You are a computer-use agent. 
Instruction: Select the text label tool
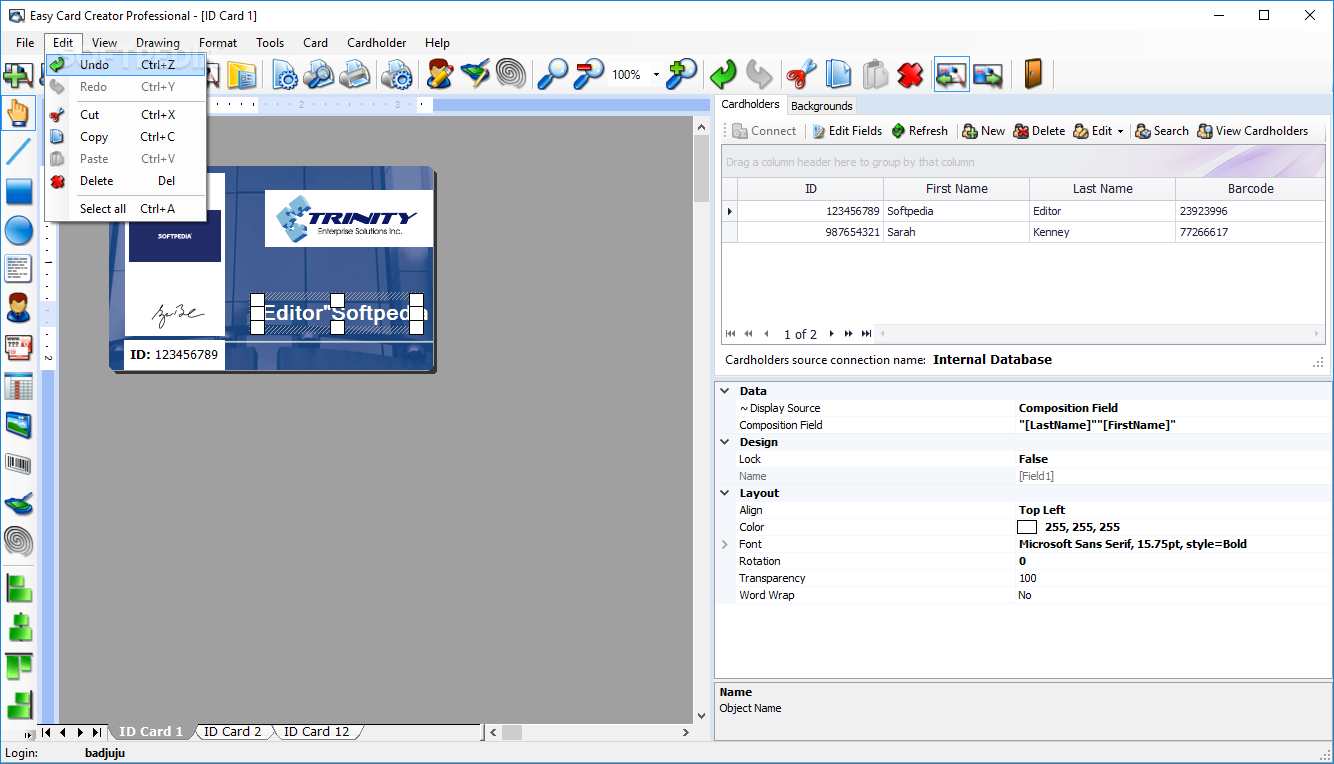point(18,269)
